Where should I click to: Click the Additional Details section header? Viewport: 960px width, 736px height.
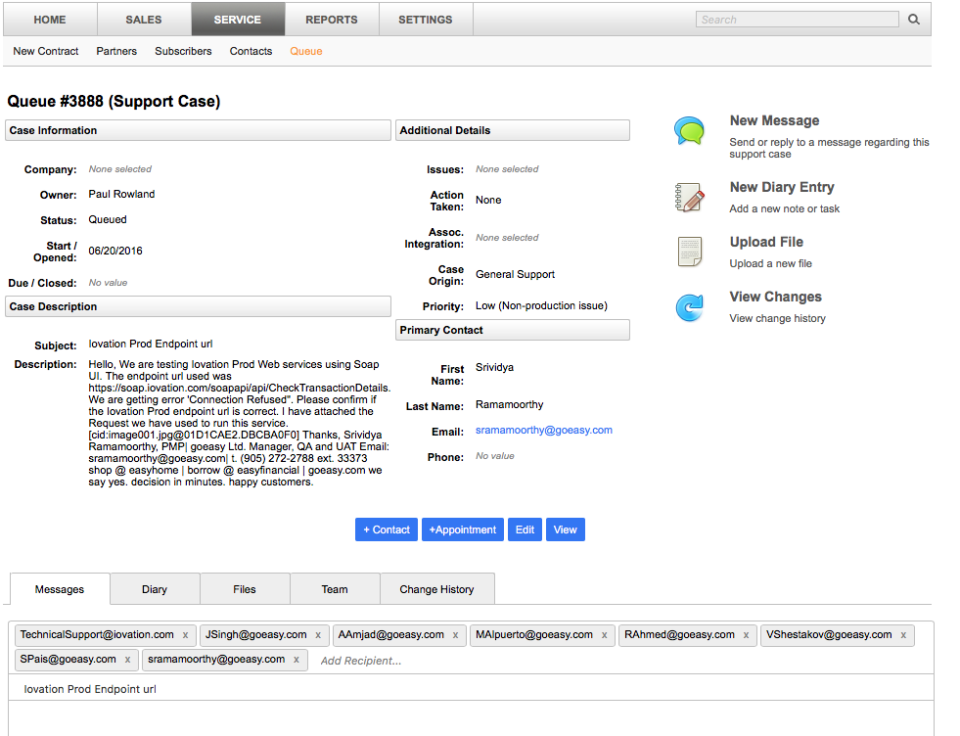[512, 130]
